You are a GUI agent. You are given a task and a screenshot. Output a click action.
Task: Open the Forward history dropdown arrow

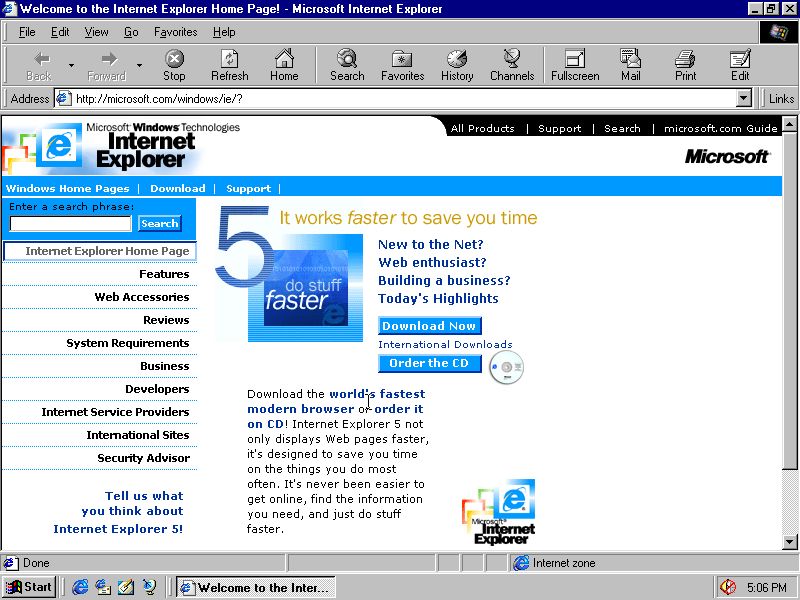139,65
